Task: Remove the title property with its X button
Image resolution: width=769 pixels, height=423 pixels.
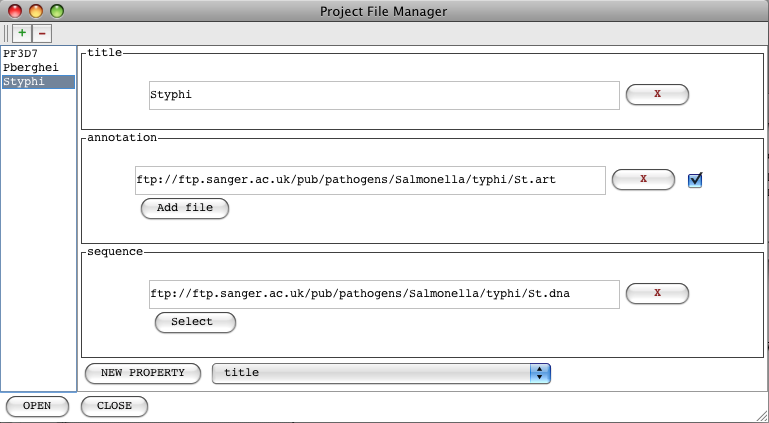Action: pyautogui.click(x=657, y=94)
